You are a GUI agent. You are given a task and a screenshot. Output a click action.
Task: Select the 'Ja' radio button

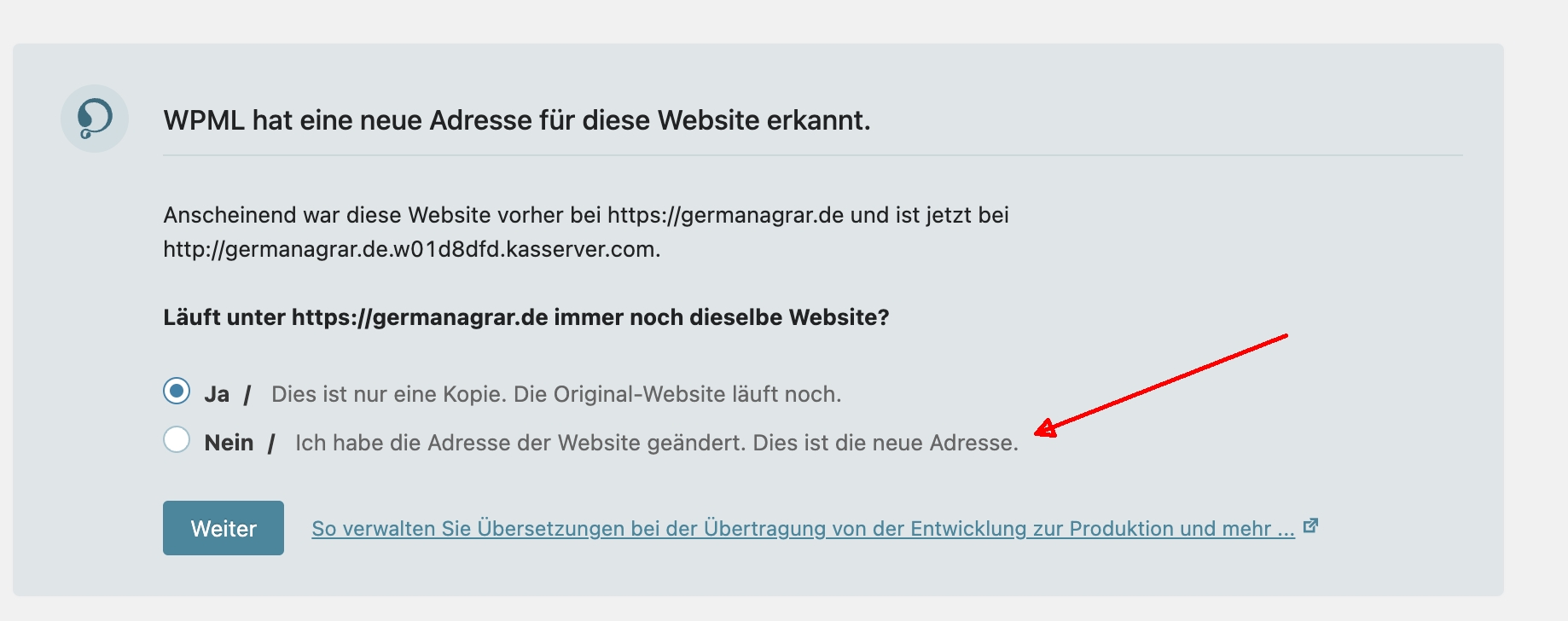[x=177, y=392]
